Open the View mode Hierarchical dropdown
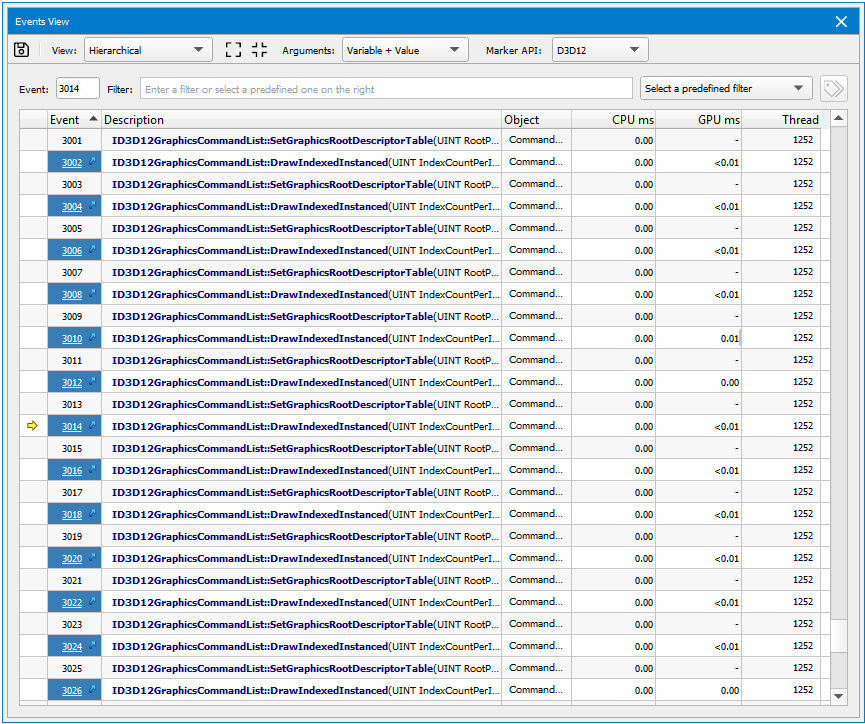This screenshot has width=865, height=724. click(x=148, y=50)
